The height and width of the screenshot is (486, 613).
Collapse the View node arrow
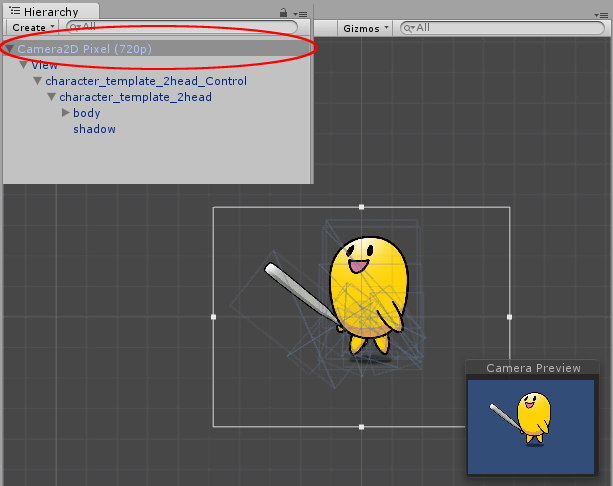[24, 65]
